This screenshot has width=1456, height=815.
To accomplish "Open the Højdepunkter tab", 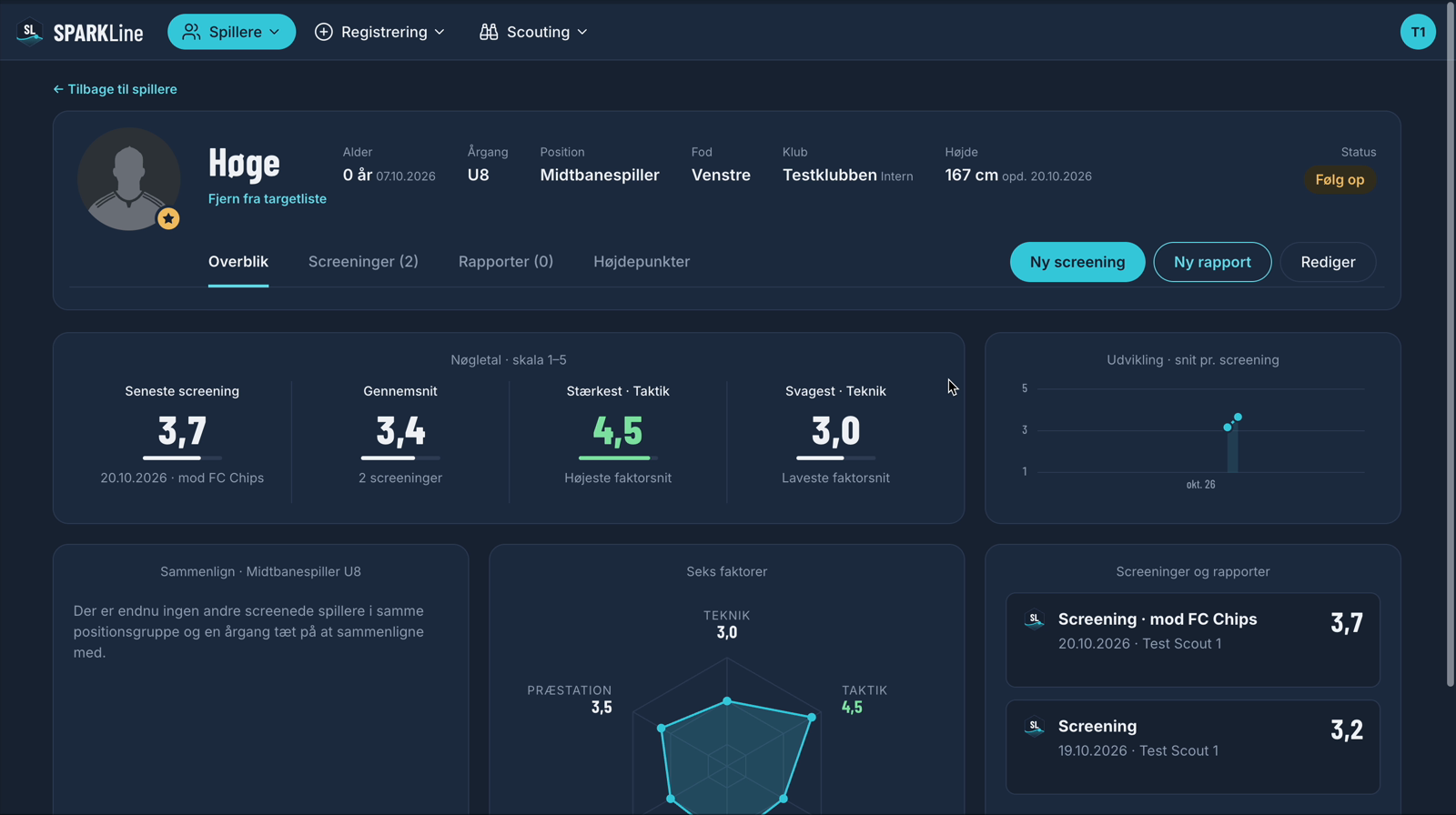I will tap(642, 262).
